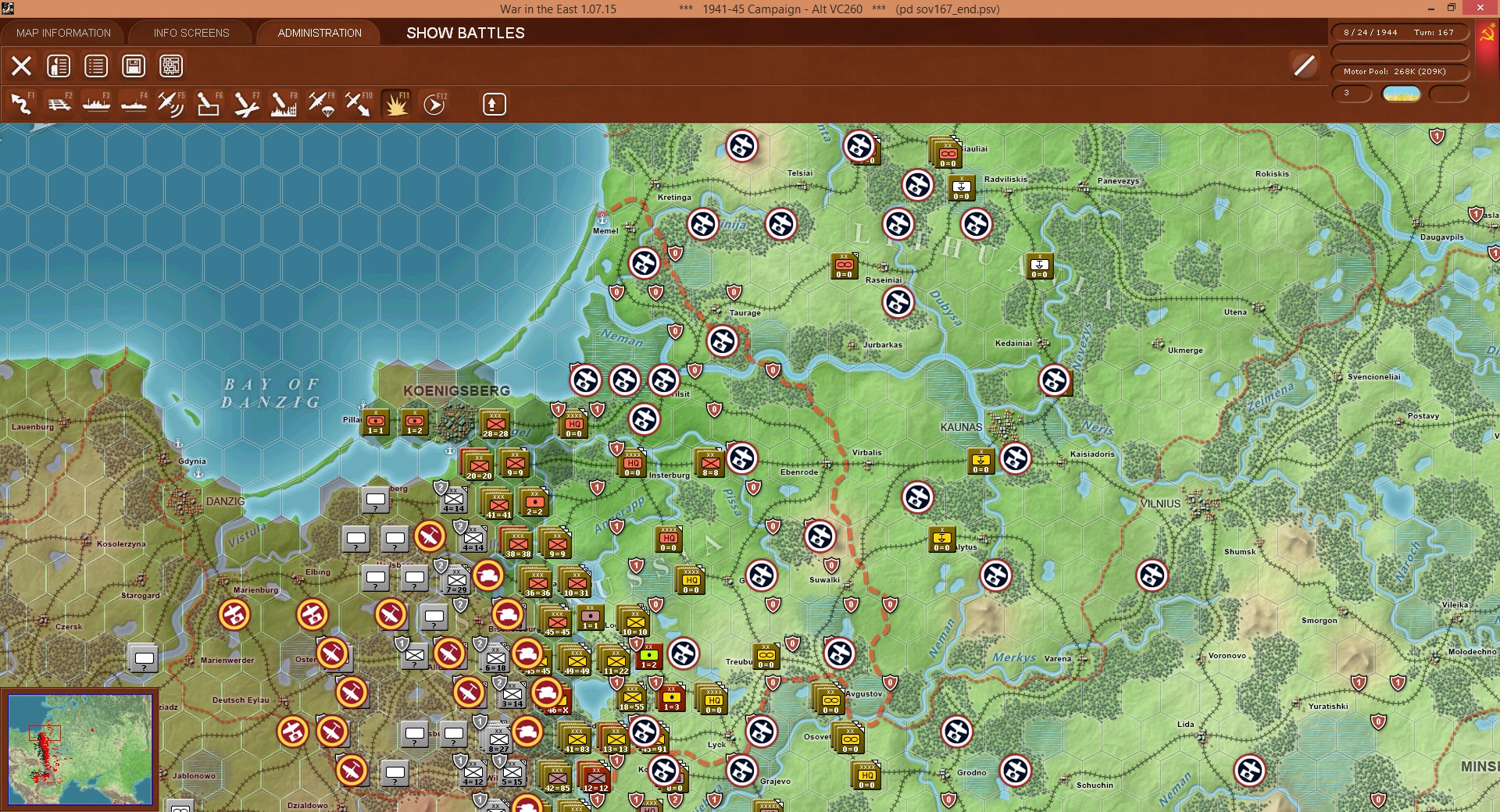Select the 1=1 unit at Pillau
Screen dimensions: 1500x812
coord(376,421)
